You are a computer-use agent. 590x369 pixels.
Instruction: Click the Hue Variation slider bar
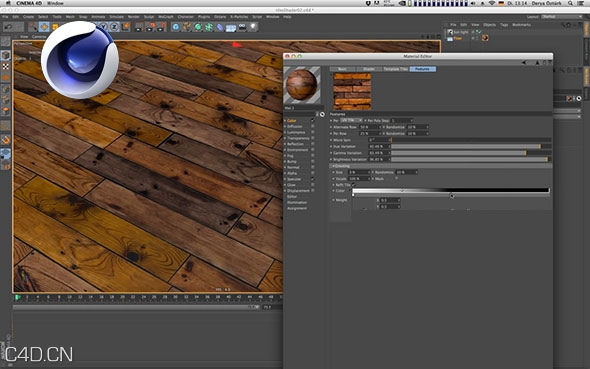(471, 146)
